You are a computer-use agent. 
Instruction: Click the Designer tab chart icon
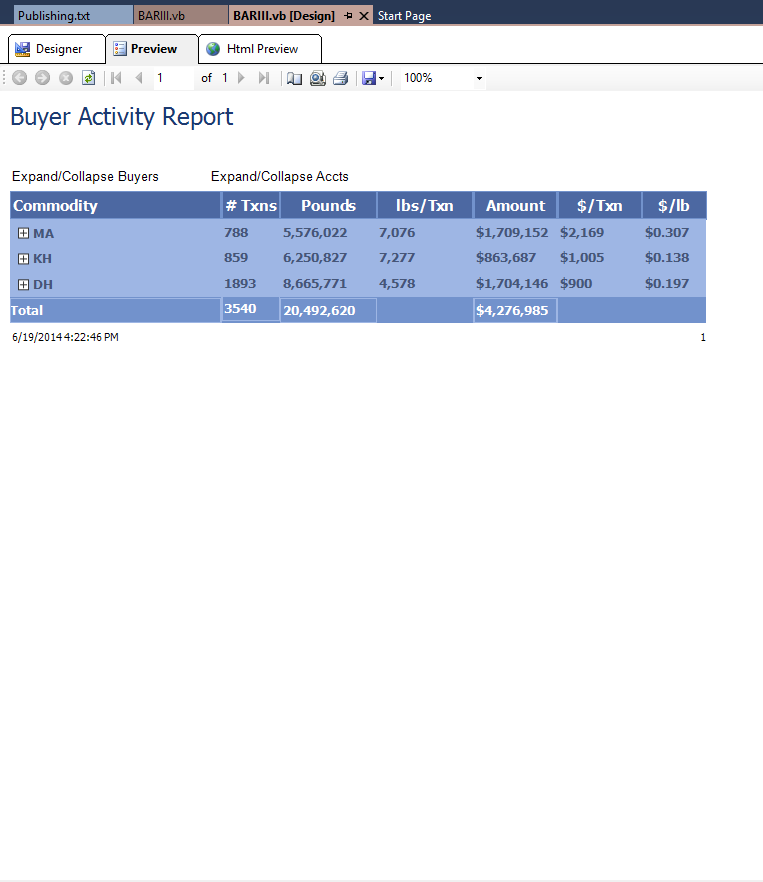click(23, 49)
